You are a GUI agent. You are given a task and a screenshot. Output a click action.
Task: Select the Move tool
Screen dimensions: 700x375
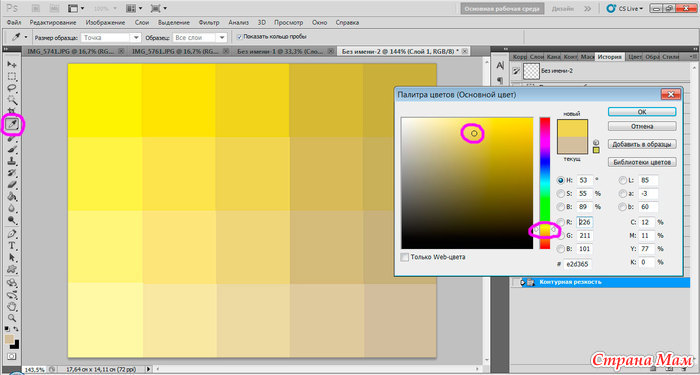(12, 64)
